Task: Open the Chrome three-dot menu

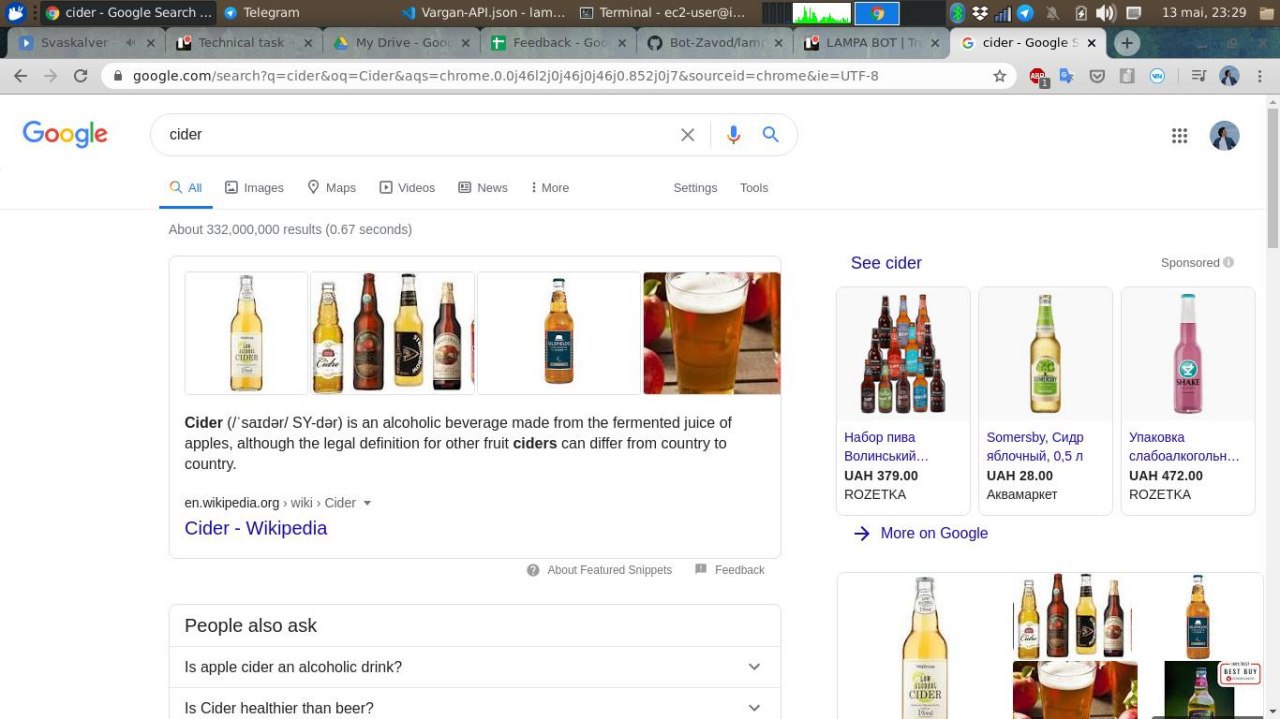Action: pyautogui.click(x=1258, y=76)
